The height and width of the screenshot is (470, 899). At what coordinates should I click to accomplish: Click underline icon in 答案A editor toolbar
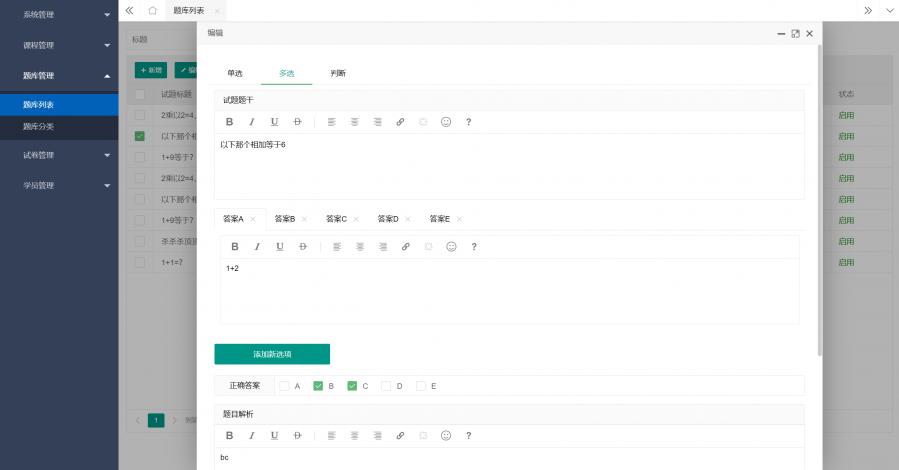point(280,246)
